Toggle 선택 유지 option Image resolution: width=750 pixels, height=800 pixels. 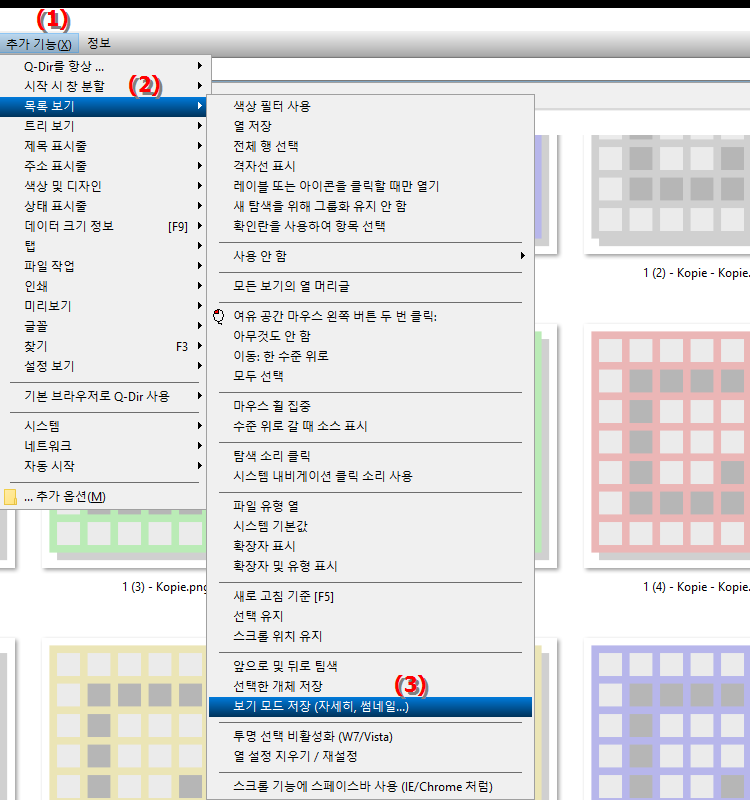click(x=370, y=616)
